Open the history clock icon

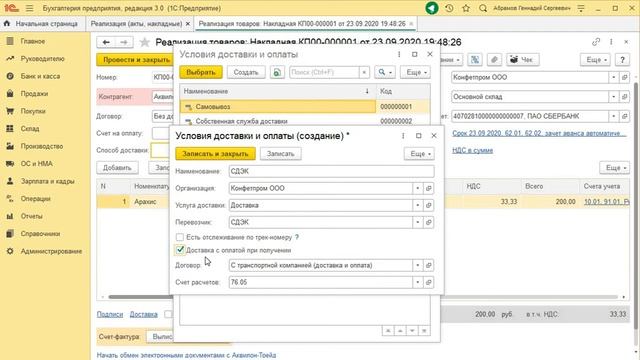click(x=449, y=8)
